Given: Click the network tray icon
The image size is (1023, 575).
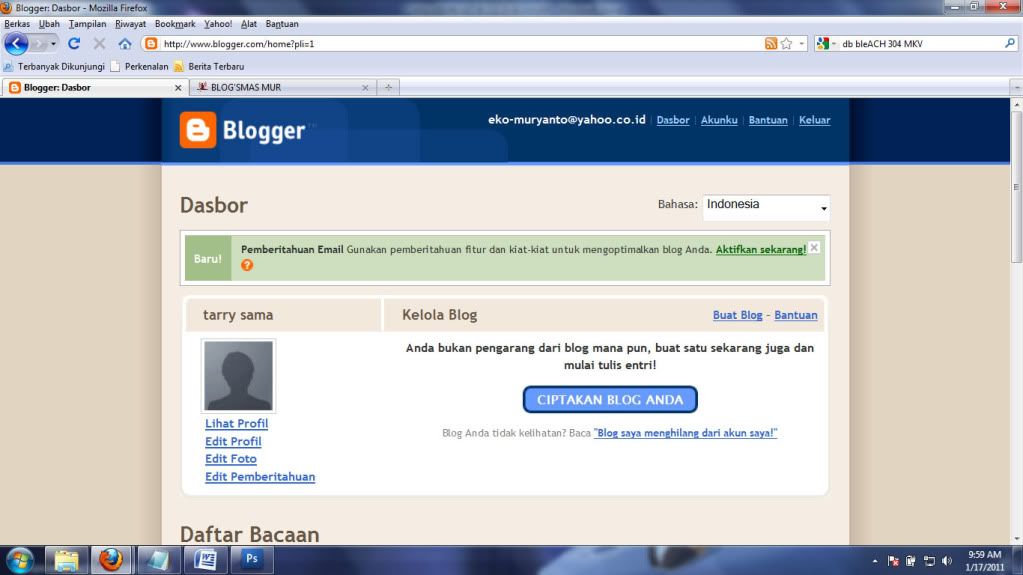Looking at the screenshot, I should tap(929, 561).
